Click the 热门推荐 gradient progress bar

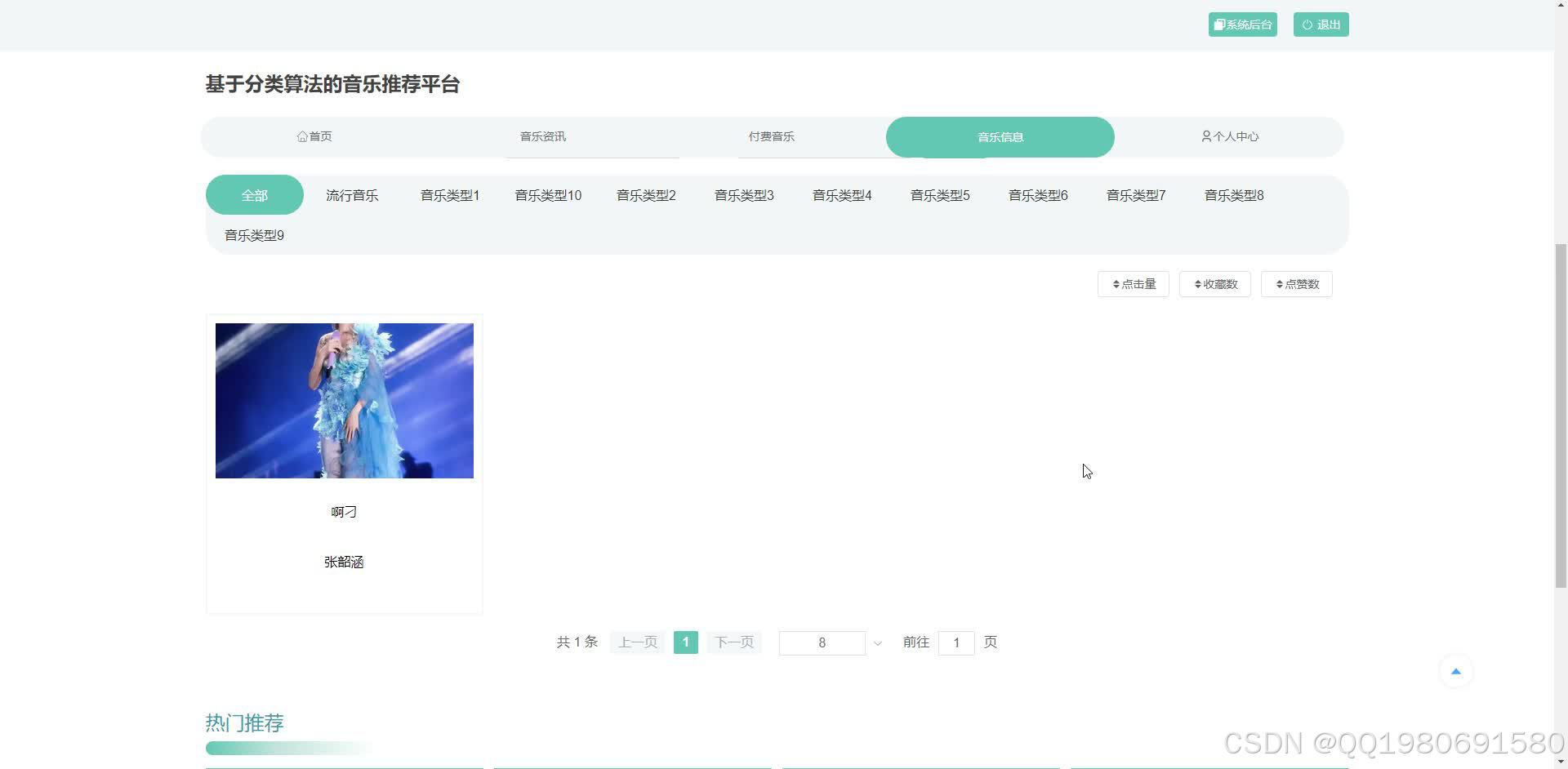(286, 747)
